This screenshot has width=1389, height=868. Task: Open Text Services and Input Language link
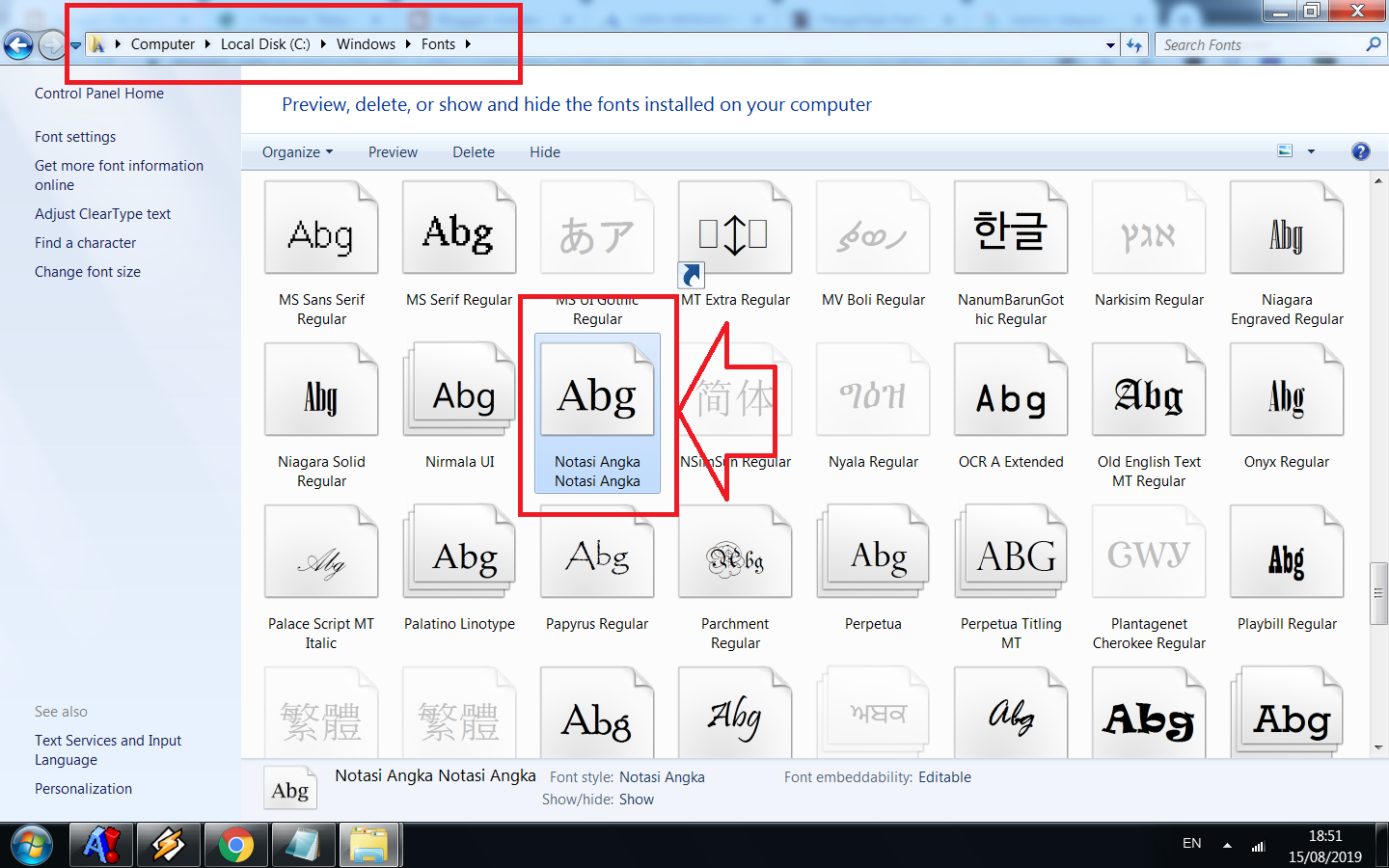108,750
